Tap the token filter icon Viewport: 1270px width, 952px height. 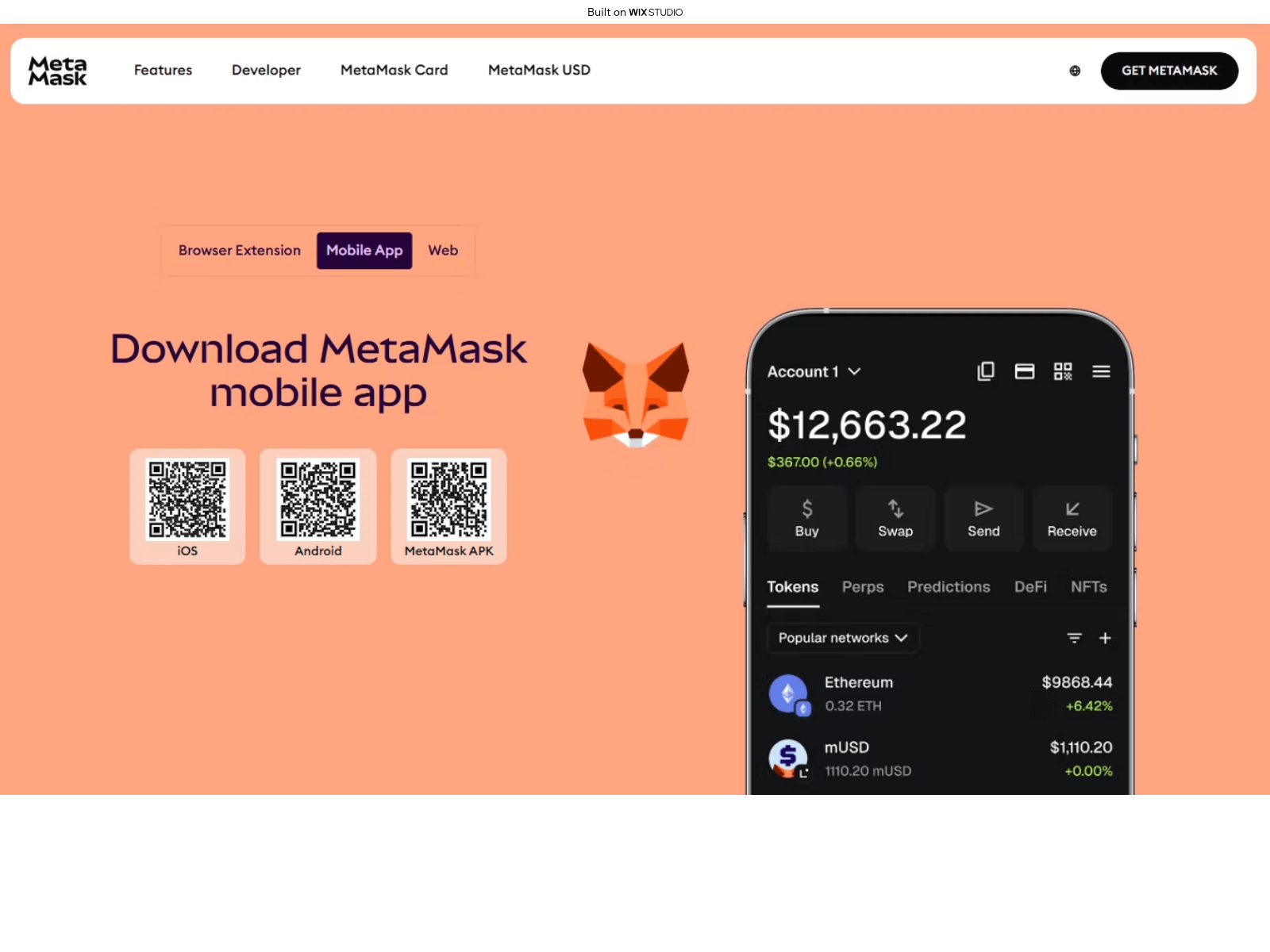tap(1074, 638)
